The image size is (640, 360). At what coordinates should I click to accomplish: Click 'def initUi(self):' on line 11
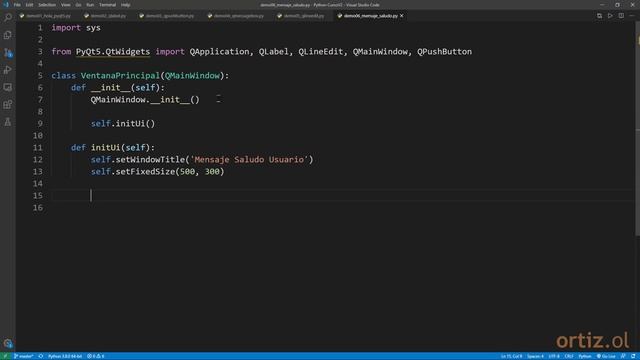pyautogui.click(x=113, y=148)
